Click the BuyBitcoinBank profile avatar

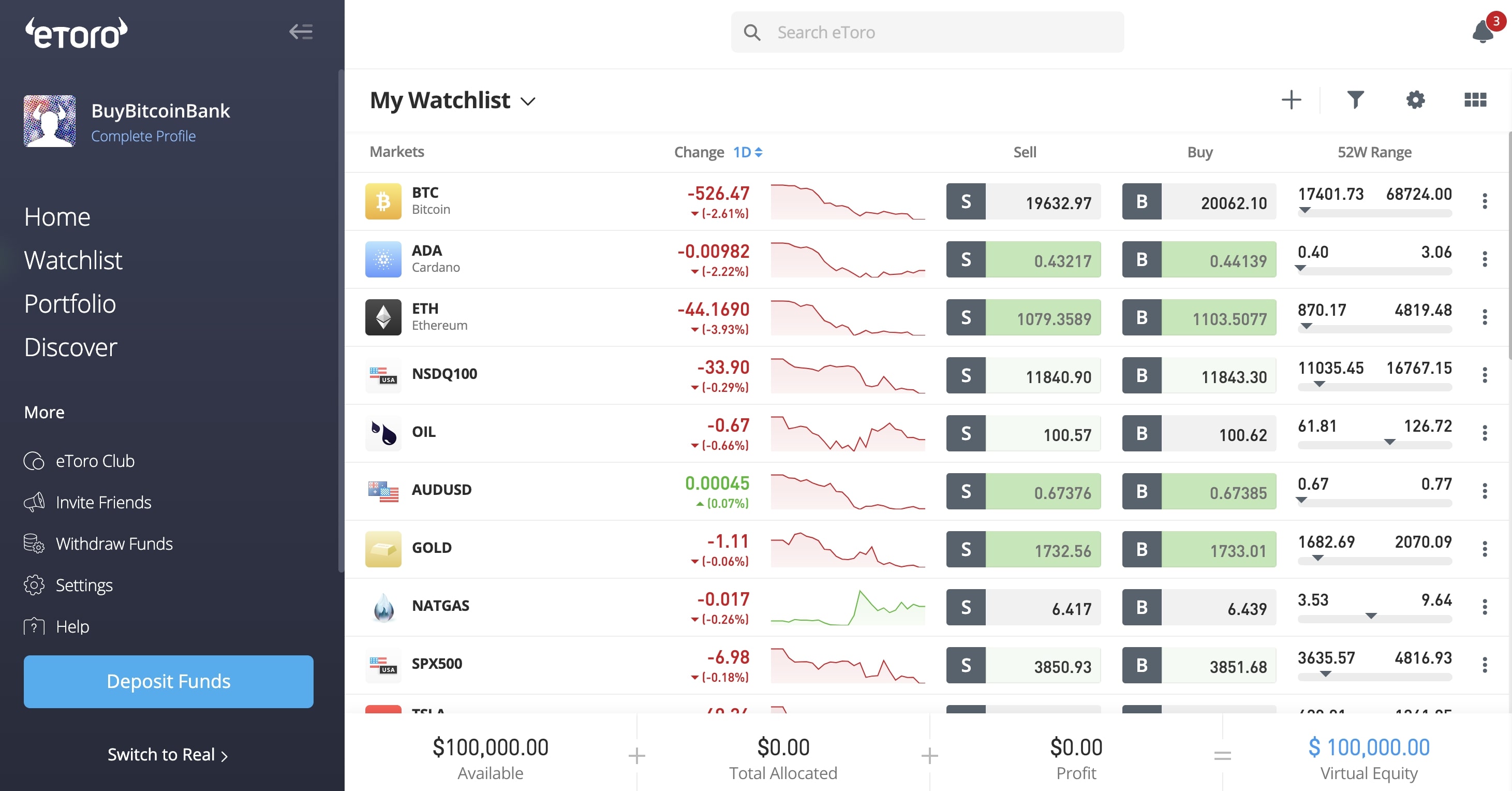coord(49,121)
